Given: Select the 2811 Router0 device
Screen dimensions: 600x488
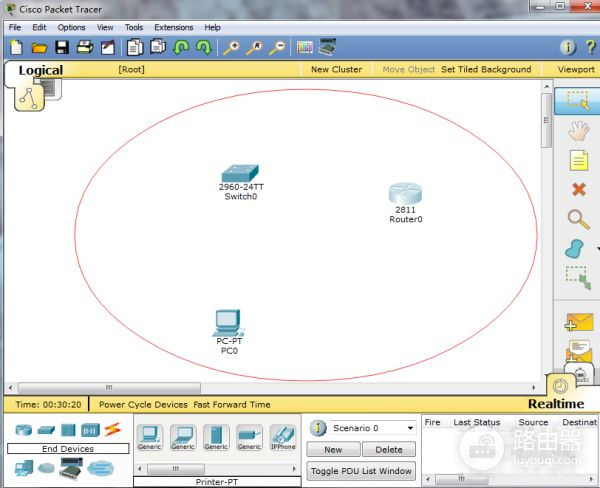Looking at the screenshot, I should (406, 195).
